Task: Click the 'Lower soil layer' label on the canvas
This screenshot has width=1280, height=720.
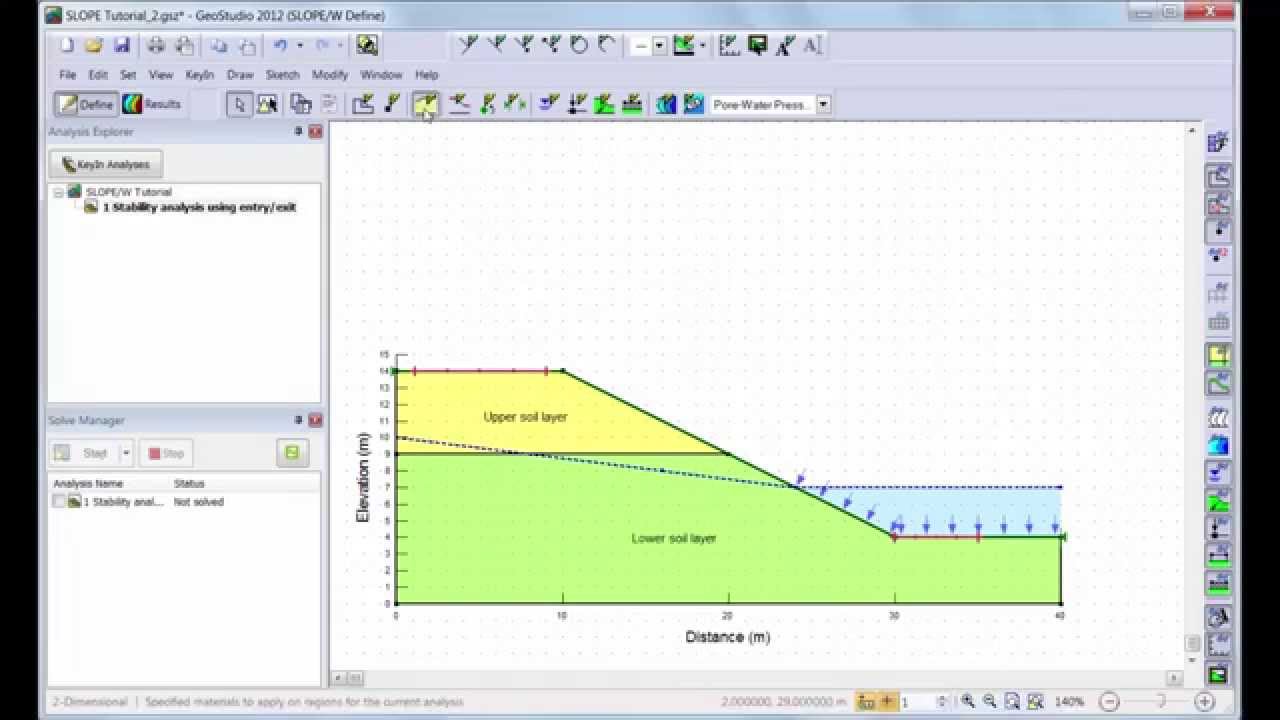Action: [x=673, y=538]
